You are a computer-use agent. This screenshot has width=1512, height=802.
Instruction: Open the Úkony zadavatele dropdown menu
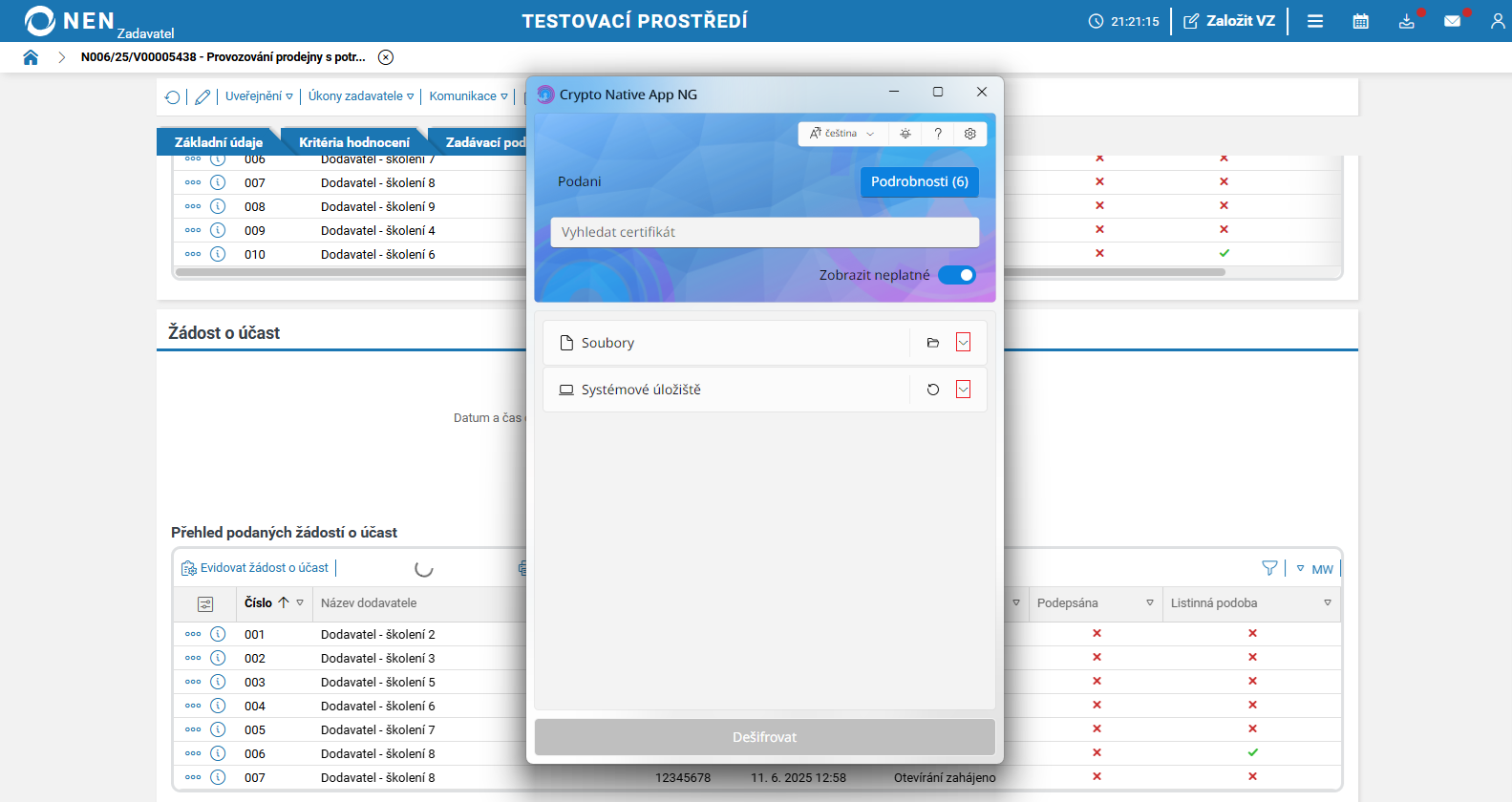(361, 96)
